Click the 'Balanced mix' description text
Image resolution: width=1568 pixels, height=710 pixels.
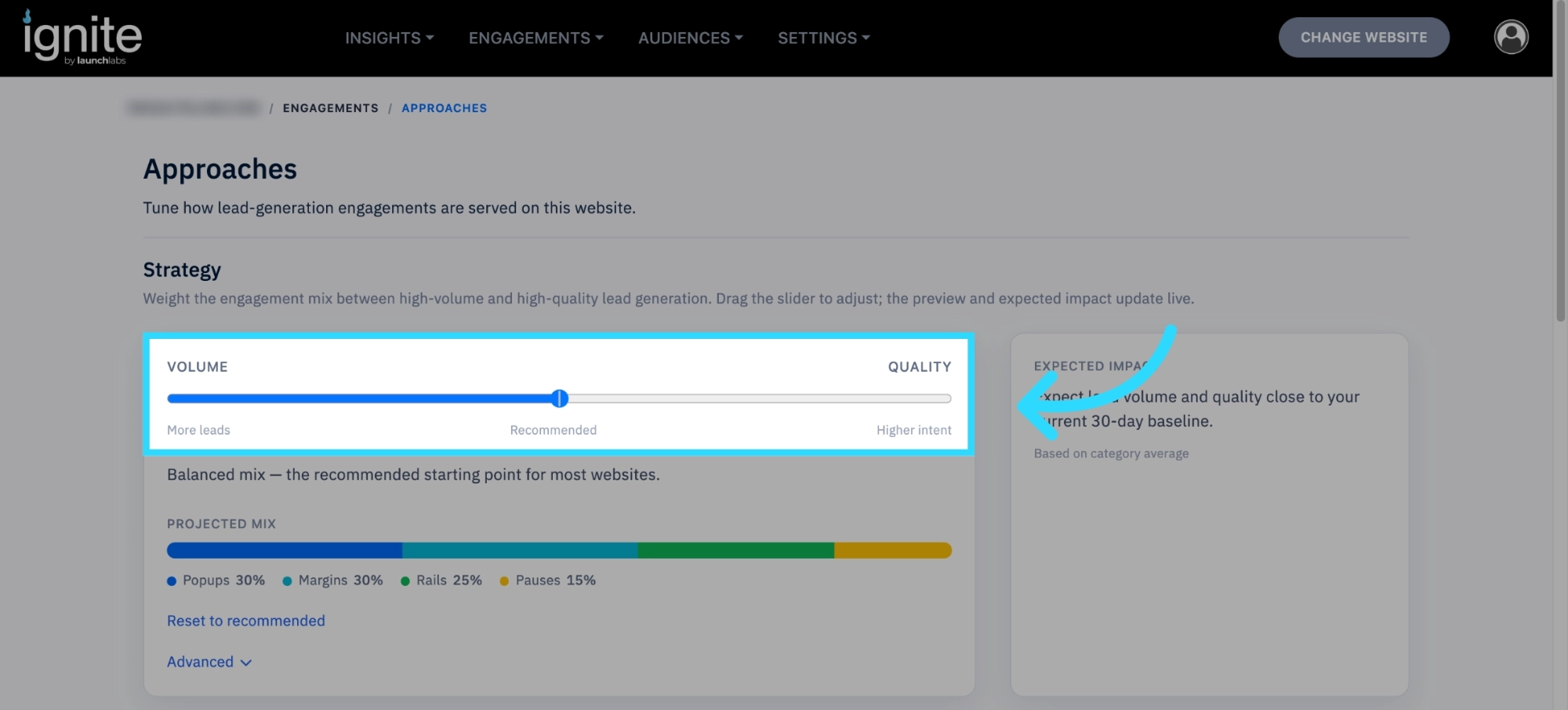413,475
